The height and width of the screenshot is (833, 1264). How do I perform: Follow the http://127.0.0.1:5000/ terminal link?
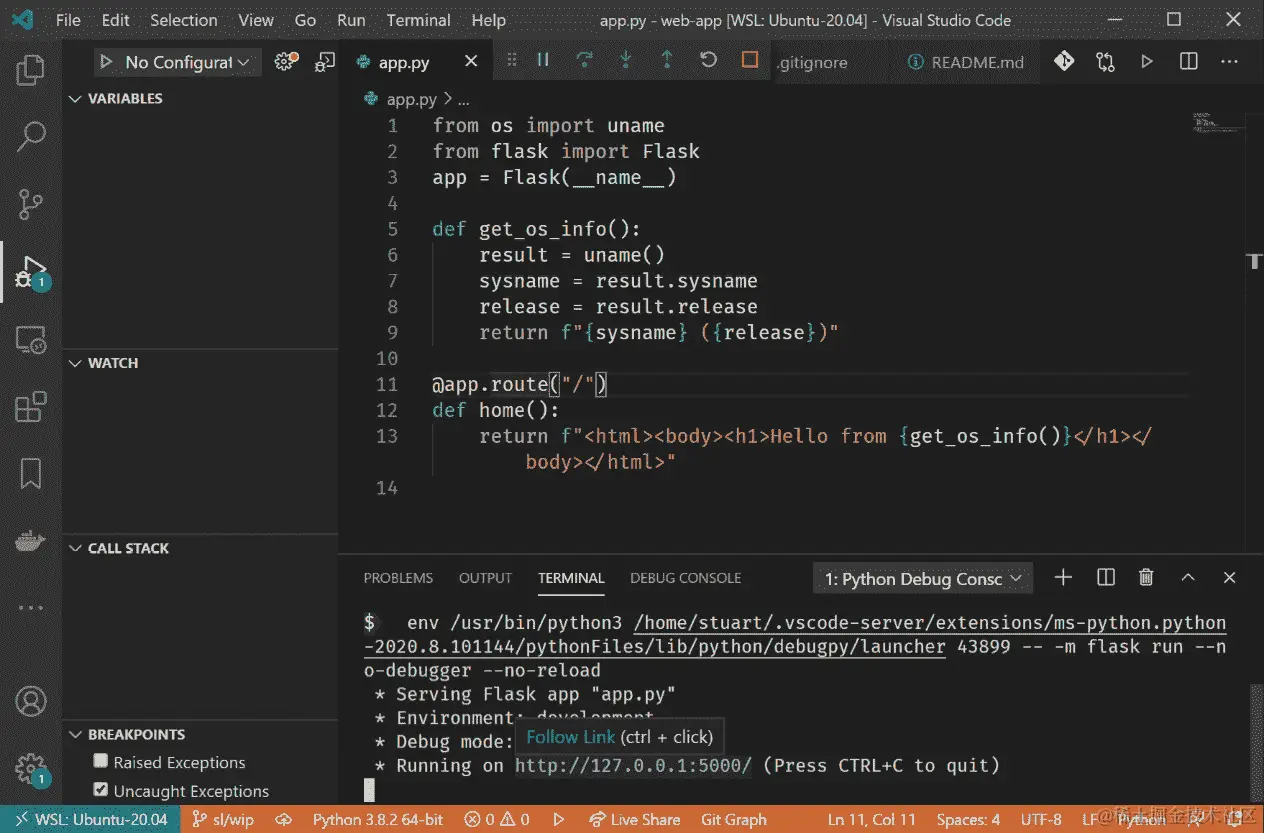coord(633,766)
